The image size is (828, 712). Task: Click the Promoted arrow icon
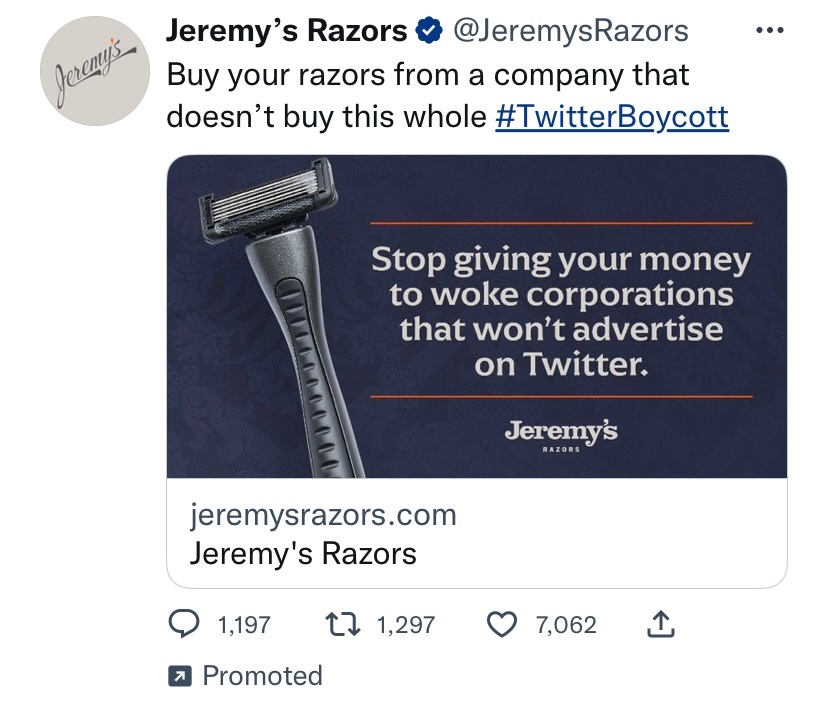[180, 676]
